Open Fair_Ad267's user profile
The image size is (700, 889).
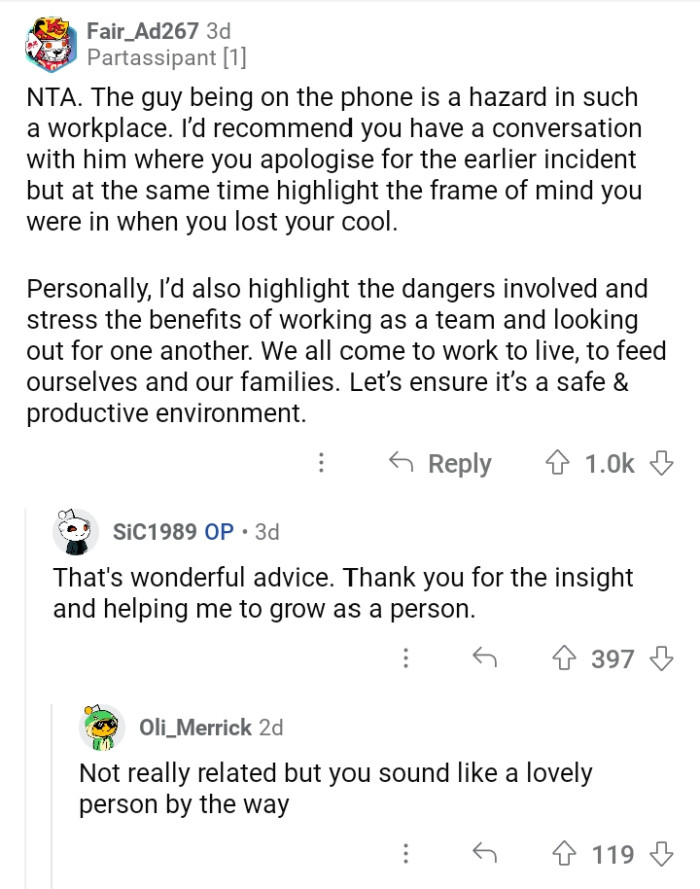pos(142,31)
